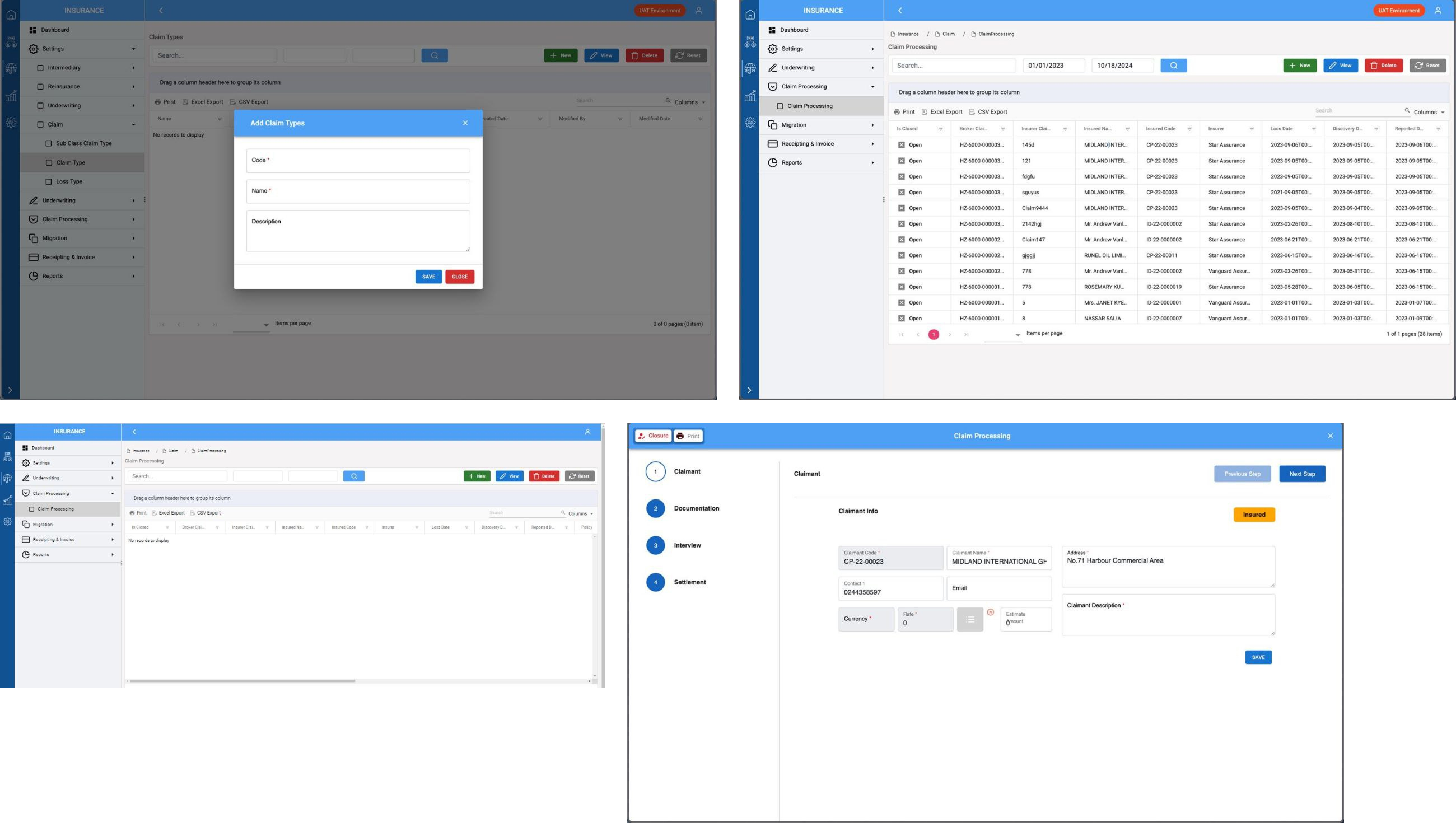Expand the Intermediary submenu arrow
Screen dimensions: 1456x823
[x=133, y=68]
